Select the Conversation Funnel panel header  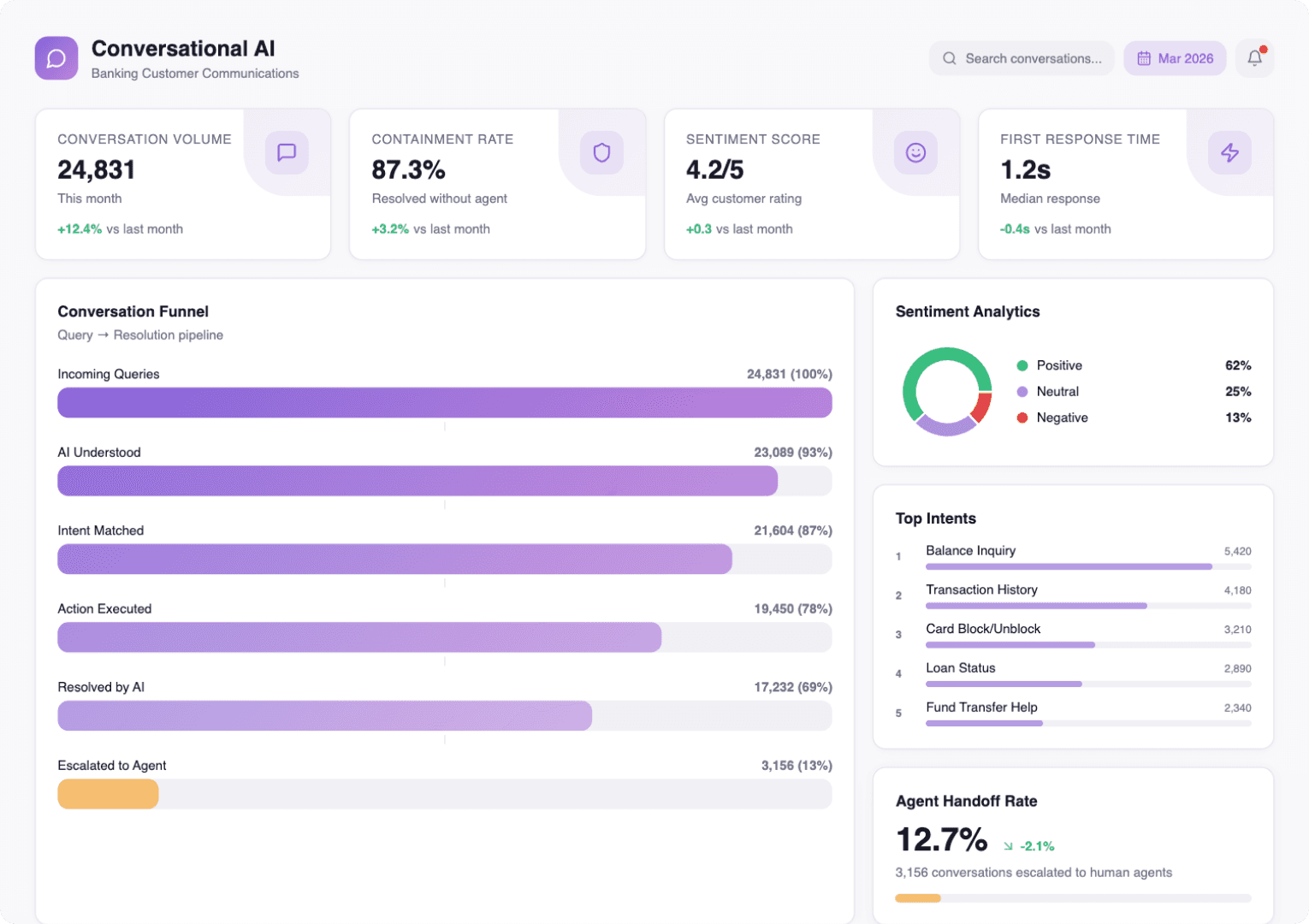(133, 311)
